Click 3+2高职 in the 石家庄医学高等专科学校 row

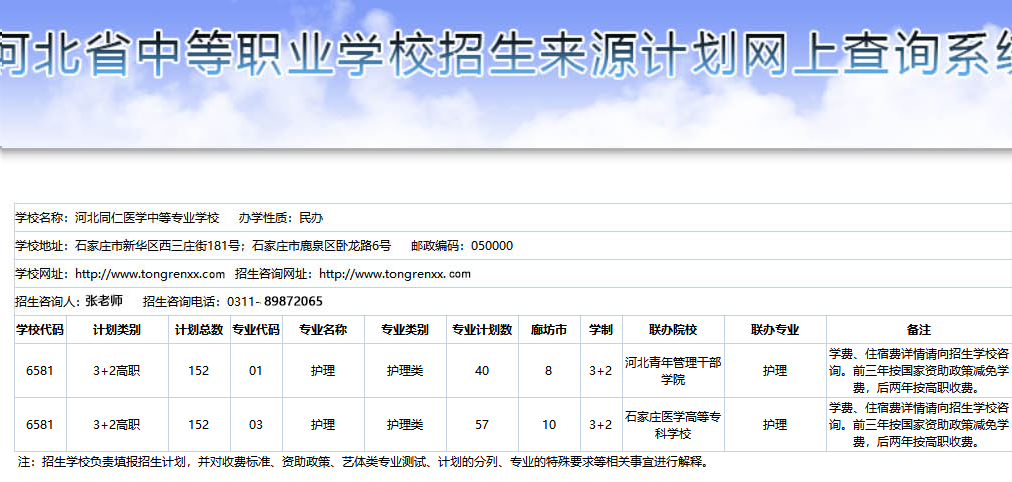point(117,425)
